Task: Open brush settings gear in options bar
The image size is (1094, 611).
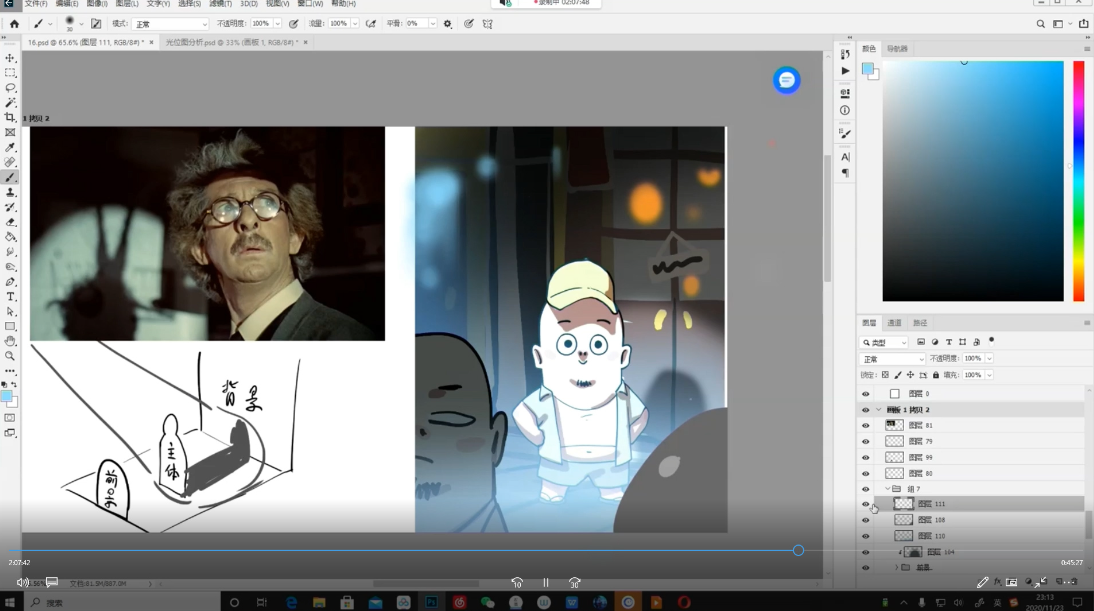Action: coord(448,24)
